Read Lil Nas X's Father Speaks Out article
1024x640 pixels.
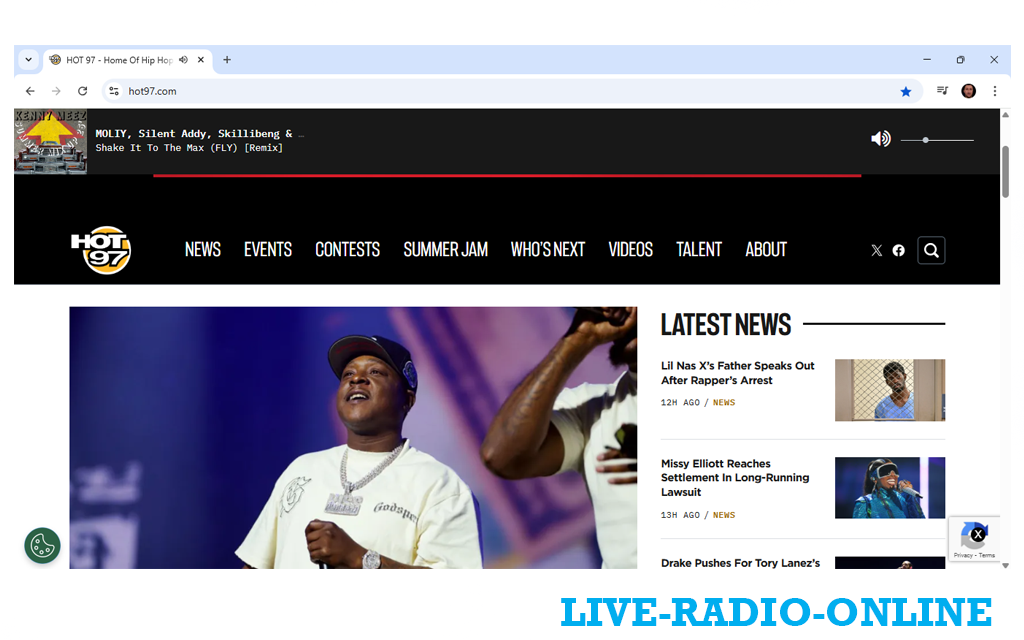click(737, 373)
